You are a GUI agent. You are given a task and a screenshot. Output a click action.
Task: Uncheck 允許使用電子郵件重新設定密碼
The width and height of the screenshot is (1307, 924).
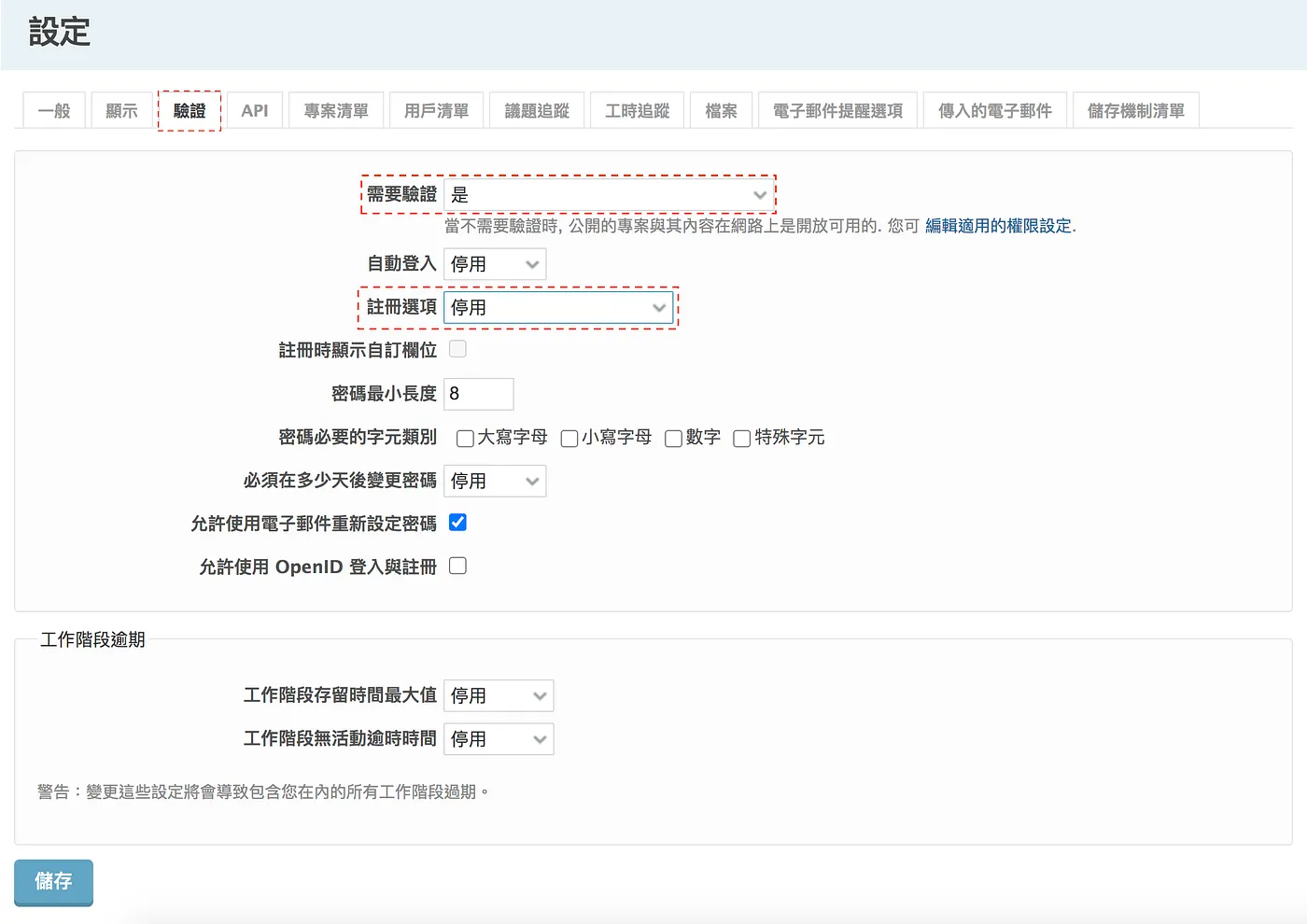pyautogui.click(x=457, y=523)
